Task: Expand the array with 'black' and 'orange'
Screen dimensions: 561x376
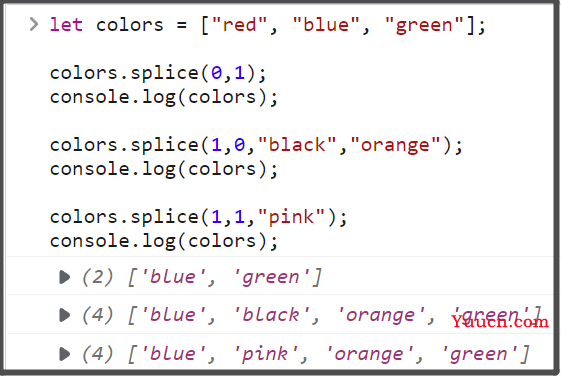Action: pyautogui.click(x=64, y=315)
